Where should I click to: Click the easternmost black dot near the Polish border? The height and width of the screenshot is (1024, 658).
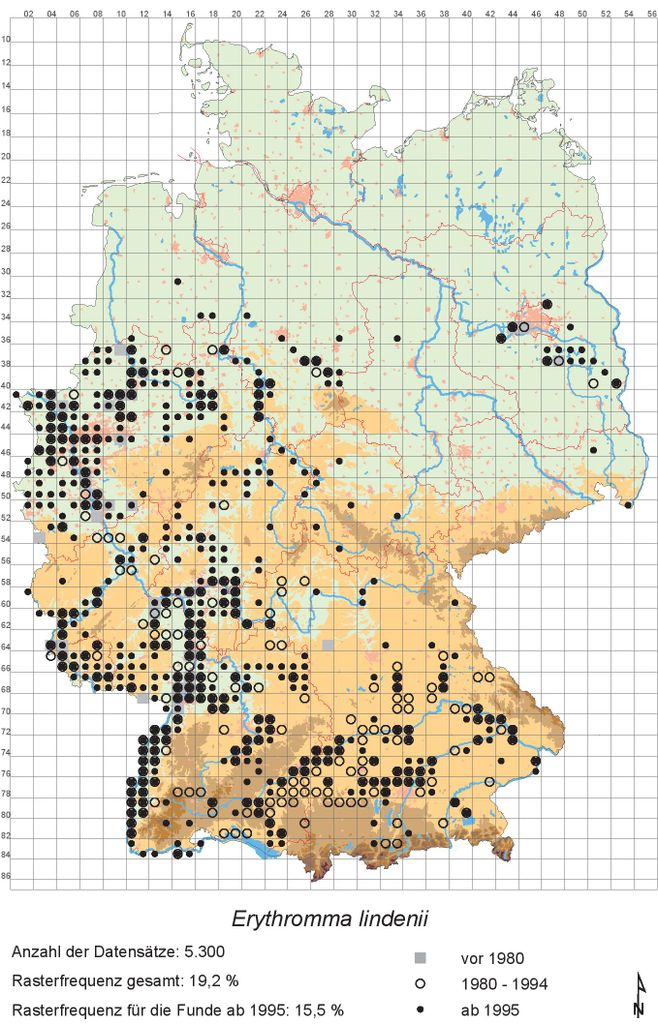(x=628, y=505)
